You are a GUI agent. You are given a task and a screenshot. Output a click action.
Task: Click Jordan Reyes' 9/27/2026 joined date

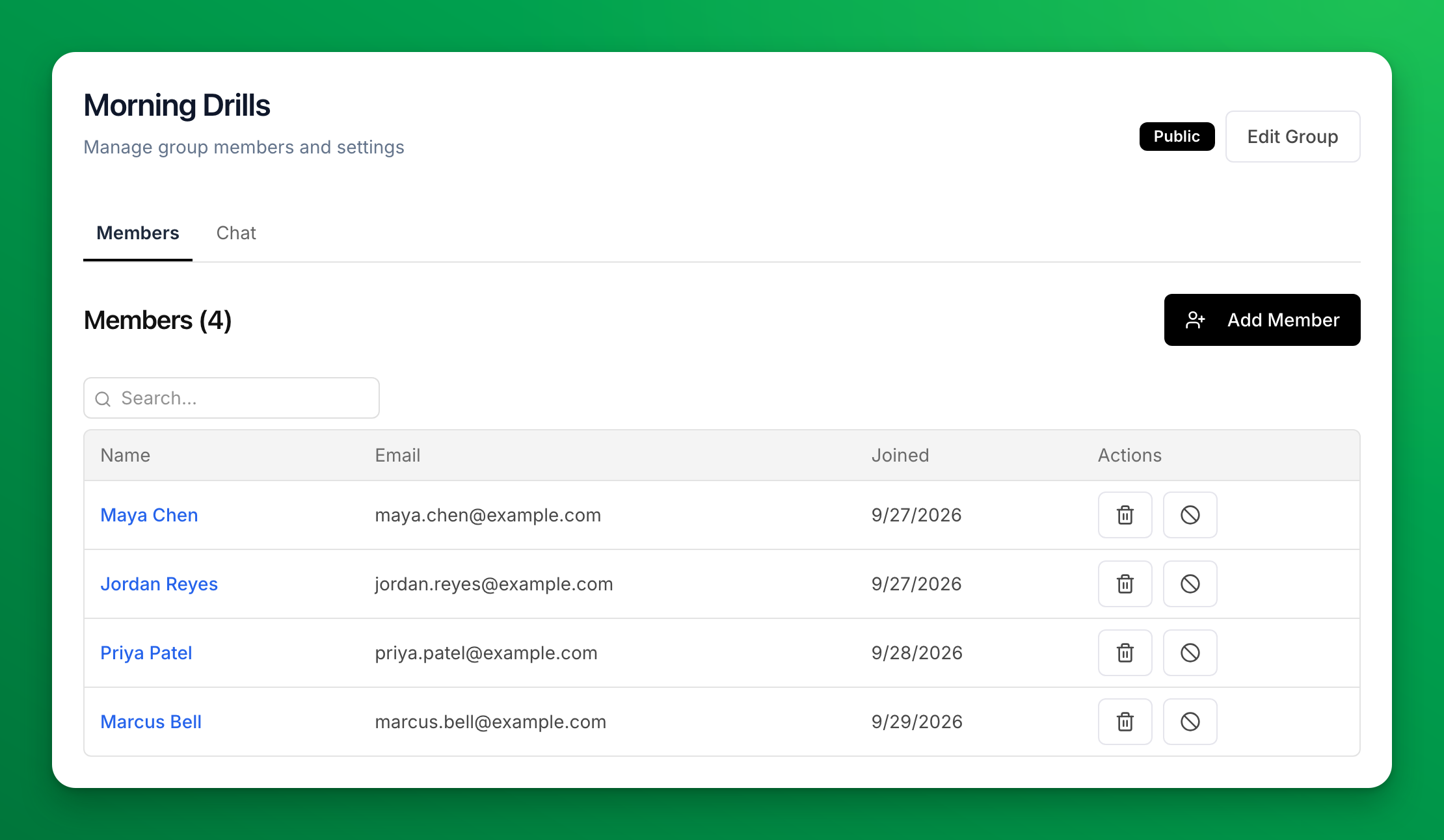tap(916, 584)
